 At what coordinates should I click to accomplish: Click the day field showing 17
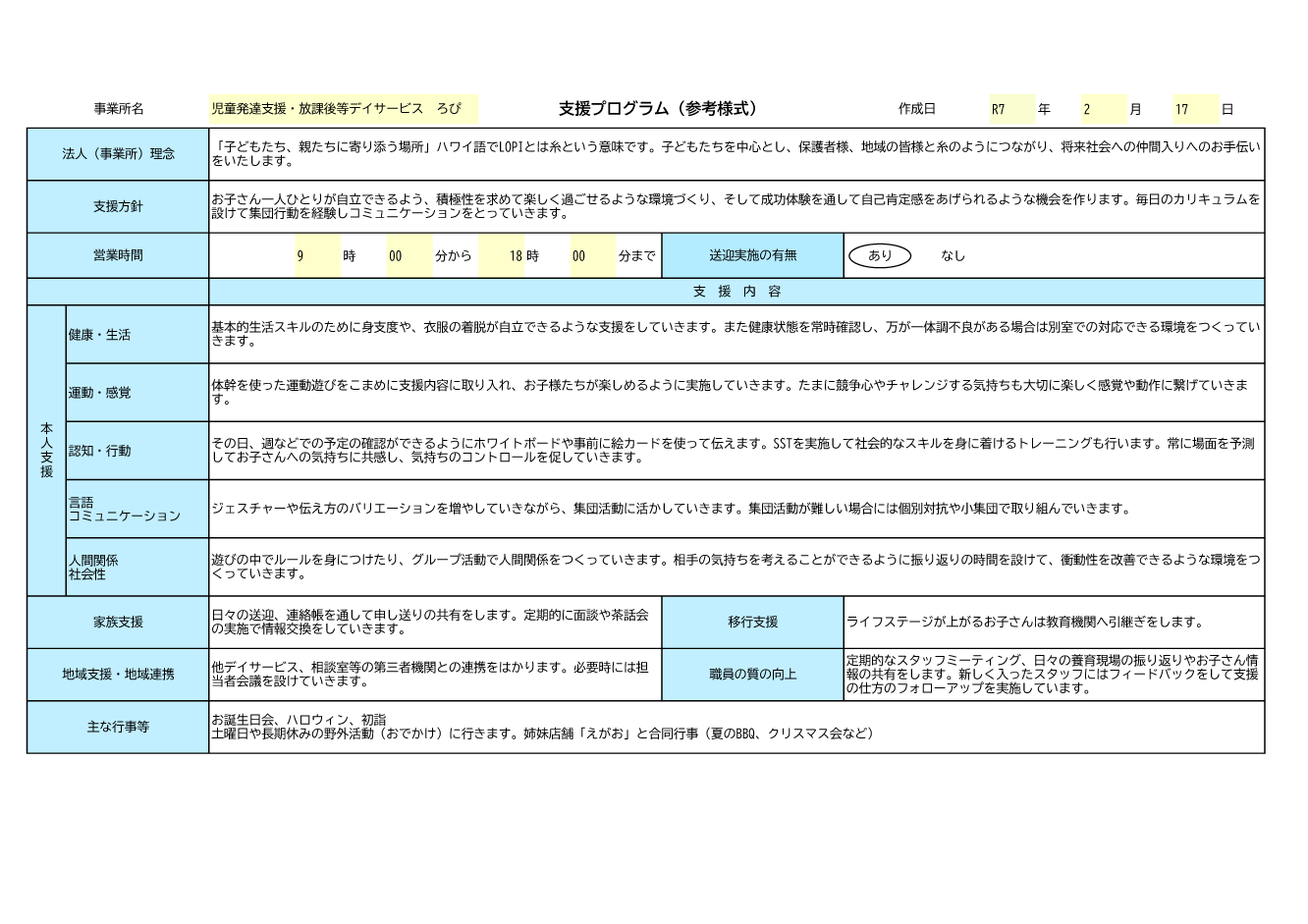(1194, 109)
